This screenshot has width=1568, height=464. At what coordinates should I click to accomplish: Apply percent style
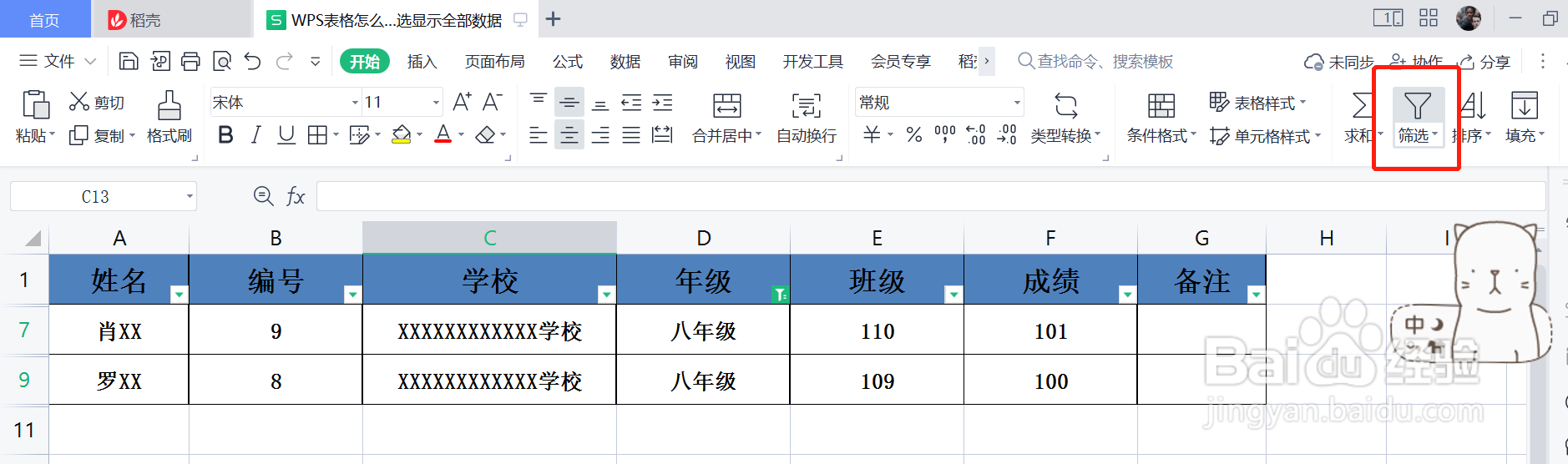(914, 134)
